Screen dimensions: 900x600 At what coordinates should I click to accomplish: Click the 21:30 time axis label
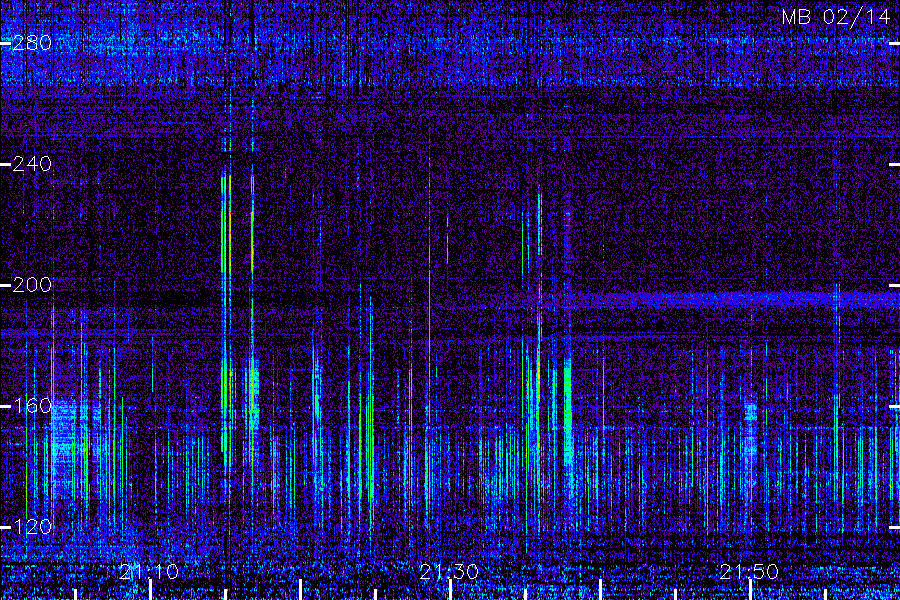click(x=449, y=572)
